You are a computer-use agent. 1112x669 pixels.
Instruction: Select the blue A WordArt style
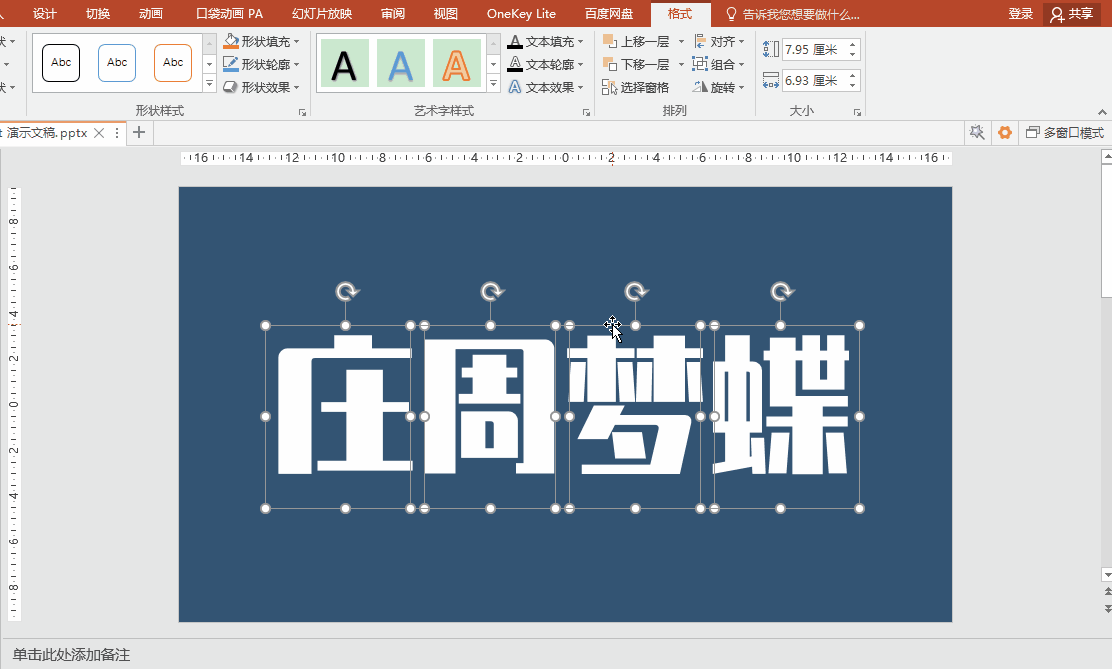[400, 62]
